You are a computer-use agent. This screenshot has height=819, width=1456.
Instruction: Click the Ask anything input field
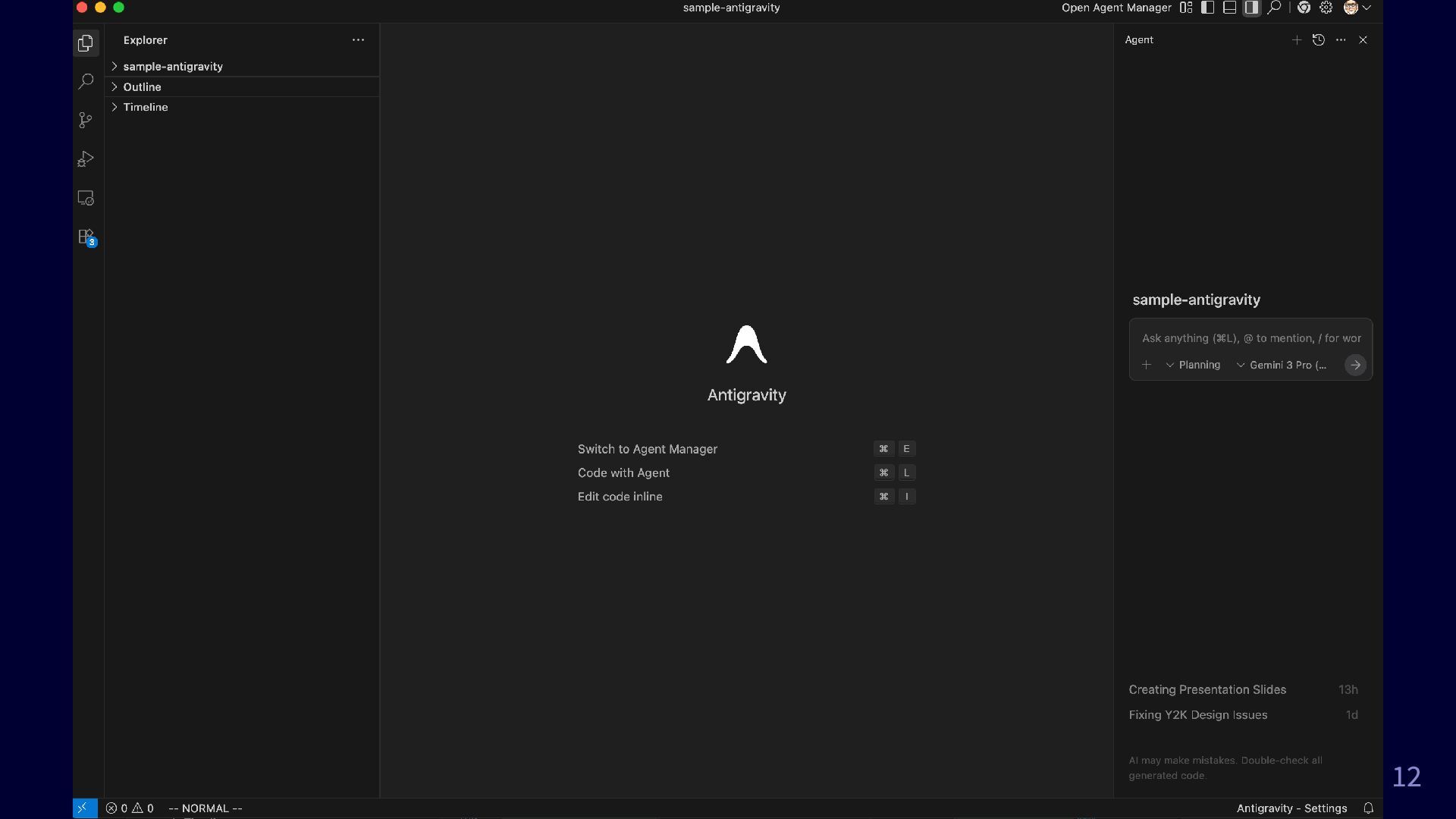coord(1250,338)
